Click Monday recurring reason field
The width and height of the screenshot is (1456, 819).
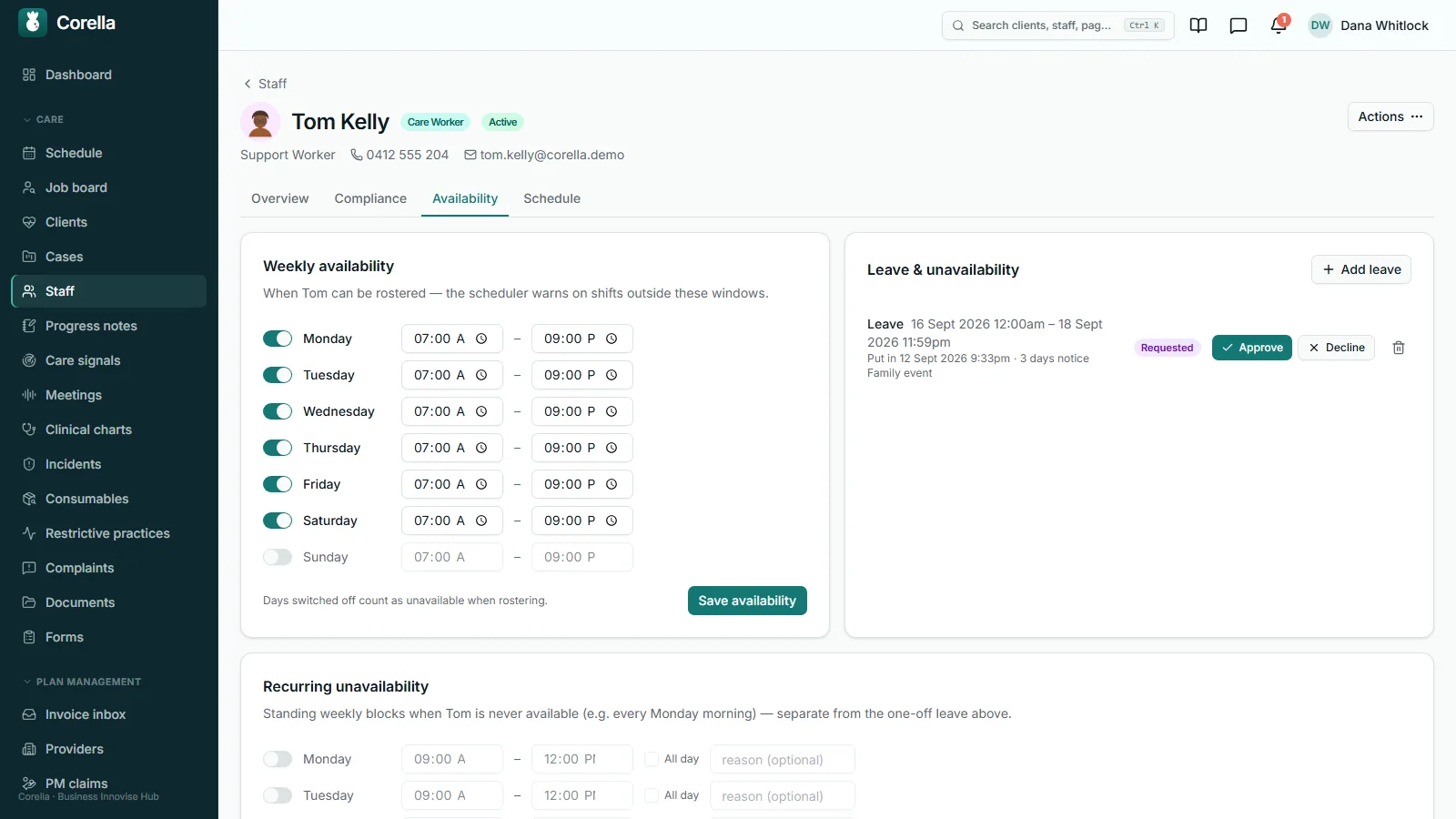(x=783, y=759)
